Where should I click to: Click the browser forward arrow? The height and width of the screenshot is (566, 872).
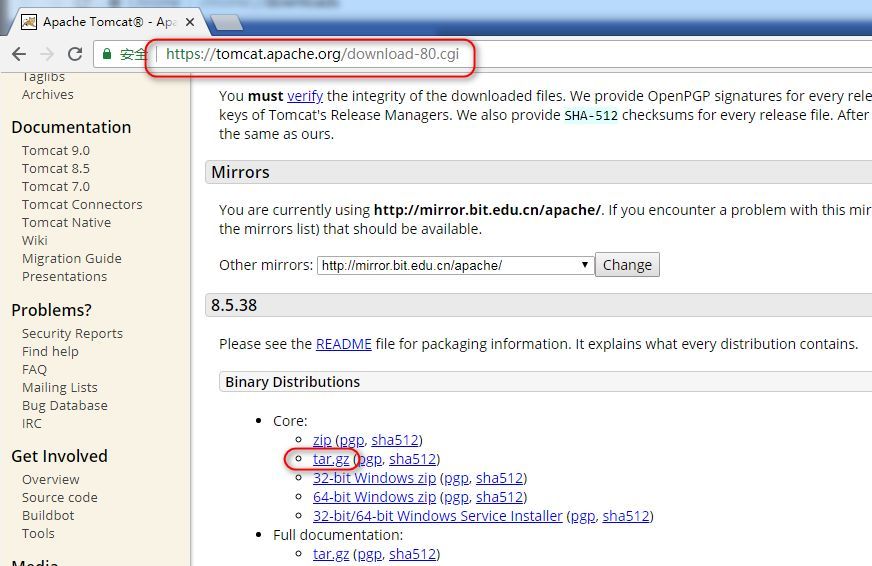[47, 54]
